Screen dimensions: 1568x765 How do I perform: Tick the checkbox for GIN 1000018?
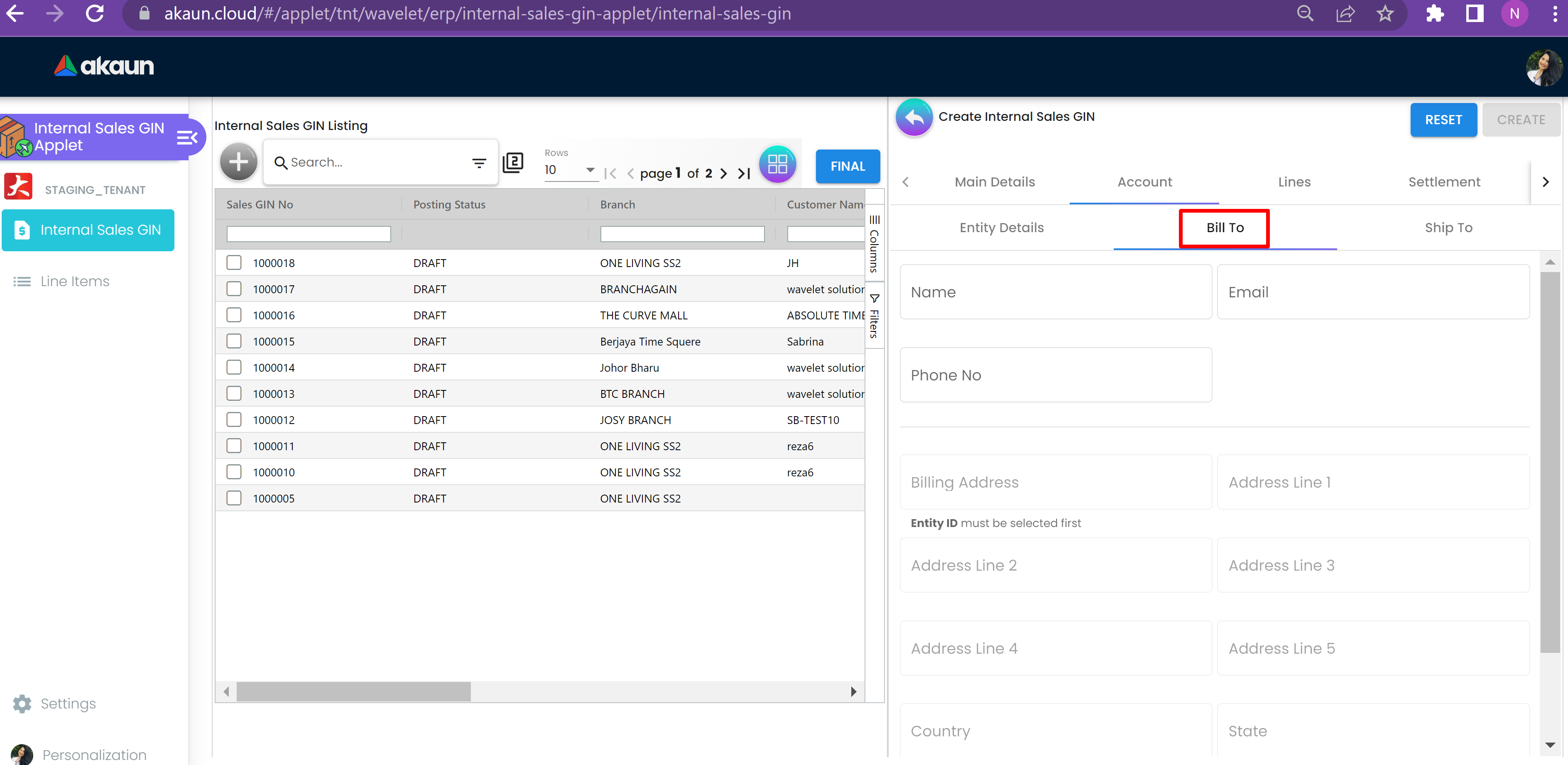pyautogui.click(x=234, y=263)
